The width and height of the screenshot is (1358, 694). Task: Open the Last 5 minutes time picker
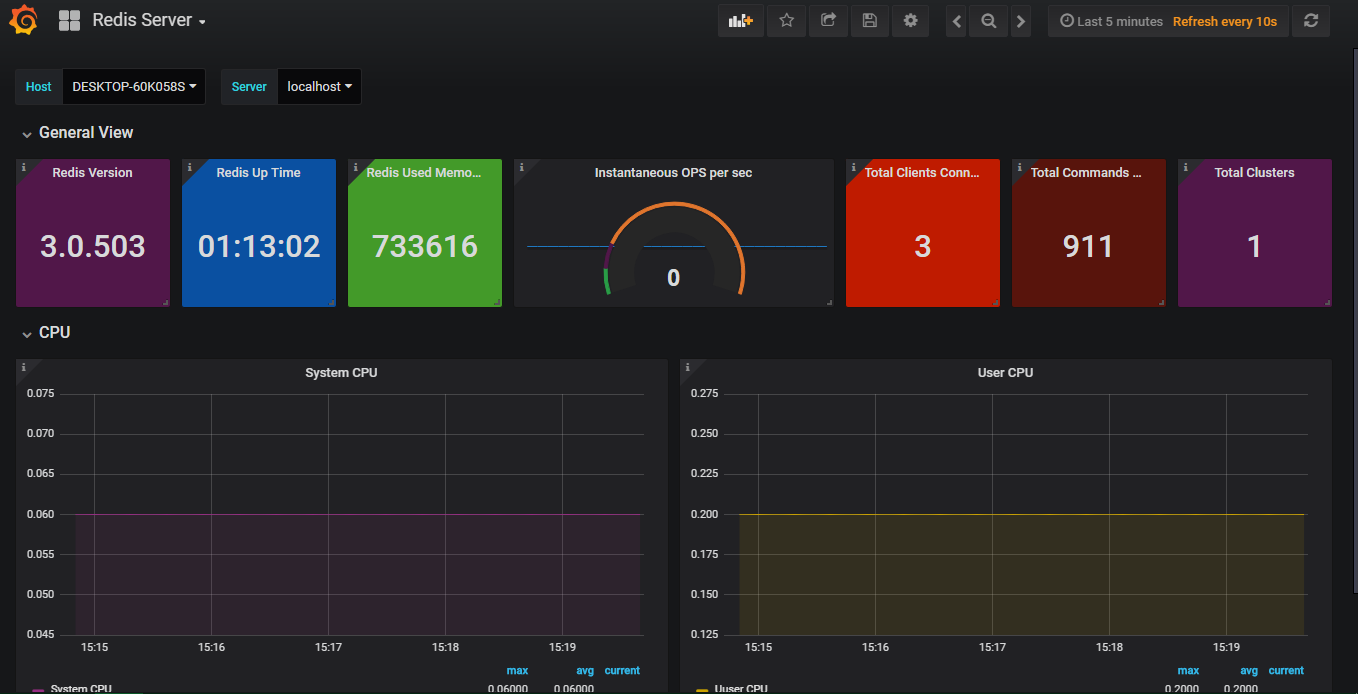(x=1111, y=21)
